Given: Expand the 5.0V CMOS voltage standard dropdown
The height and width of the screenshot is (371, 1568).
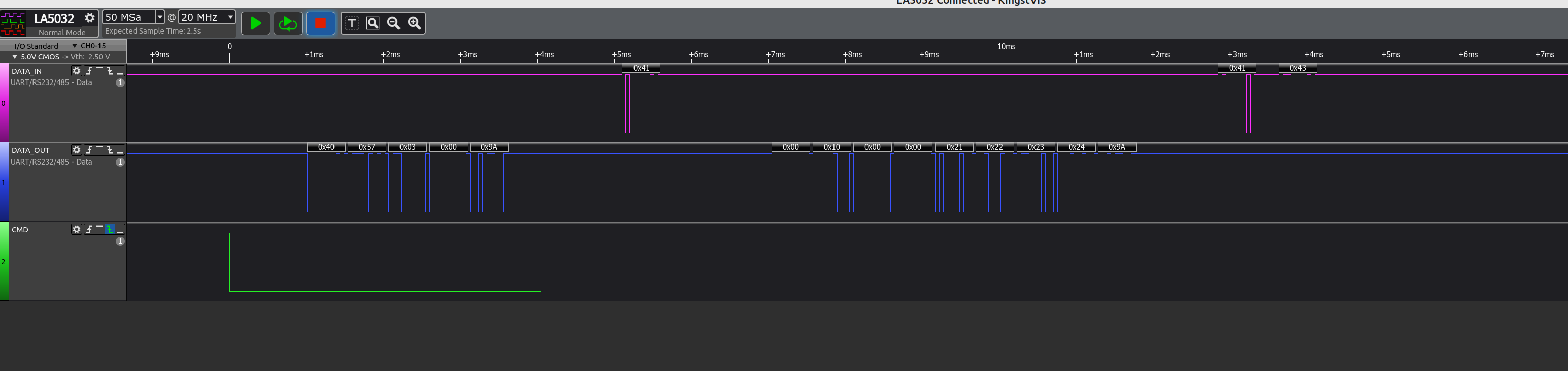Looking at the screenshot, I should [x=15, y=56].
